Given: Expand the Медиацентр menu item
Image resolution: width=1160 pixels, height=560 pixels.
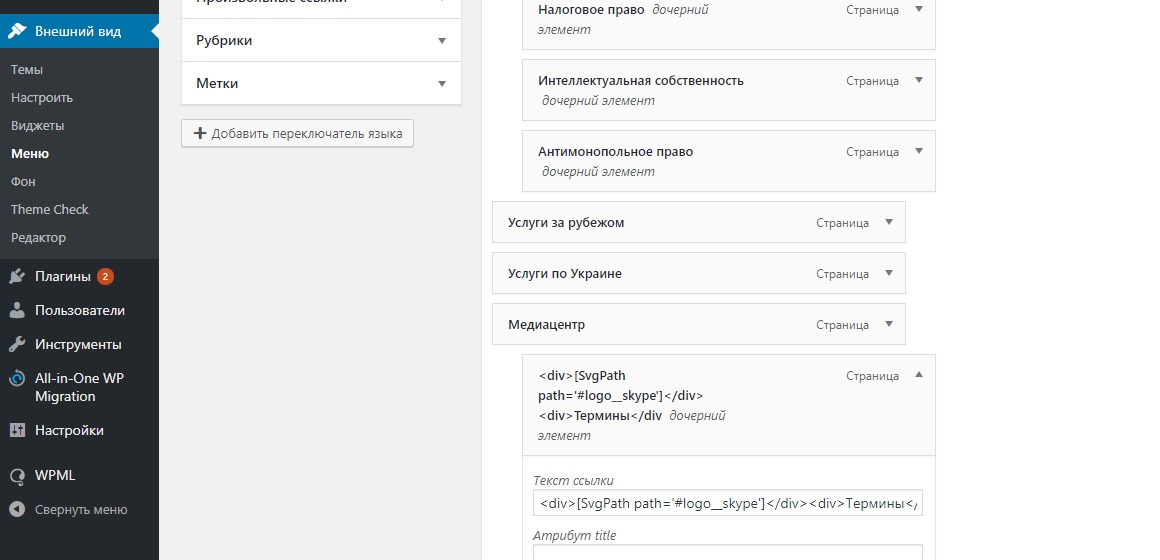Looking at the screenshot, I should coord(889,325).
